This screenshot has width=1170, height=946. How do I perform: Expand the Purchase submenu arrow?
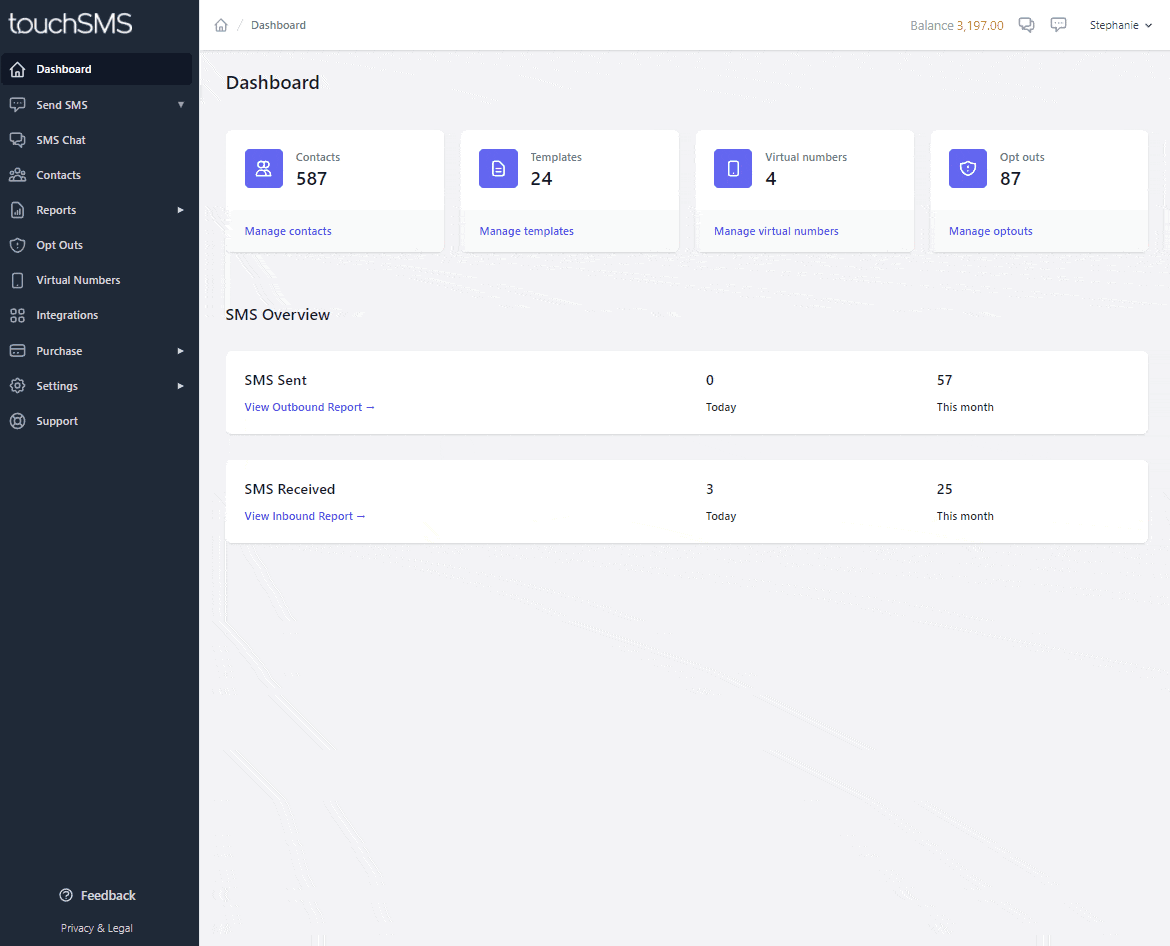[x=181, y=351]
